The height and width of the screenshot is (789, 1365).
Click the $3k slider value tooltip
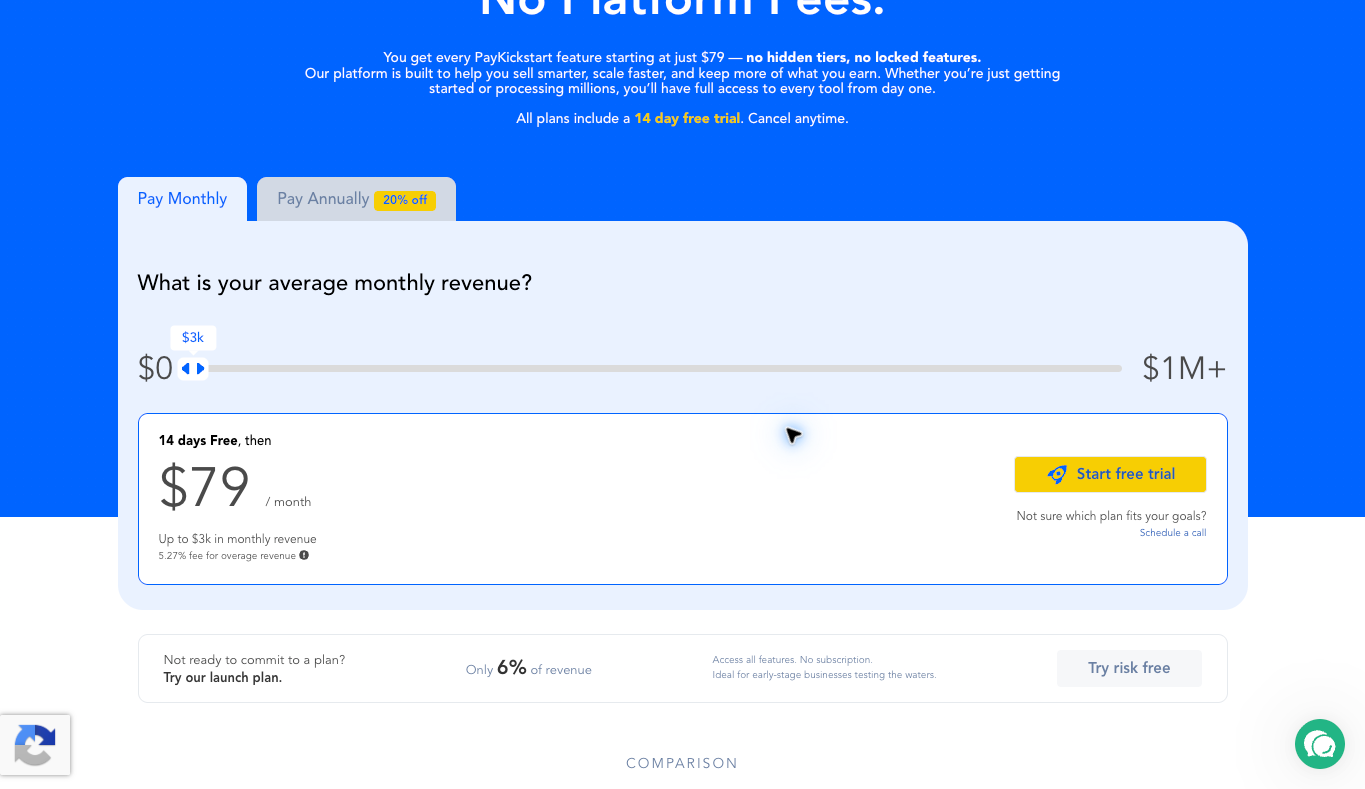click(x=193, y=338)
